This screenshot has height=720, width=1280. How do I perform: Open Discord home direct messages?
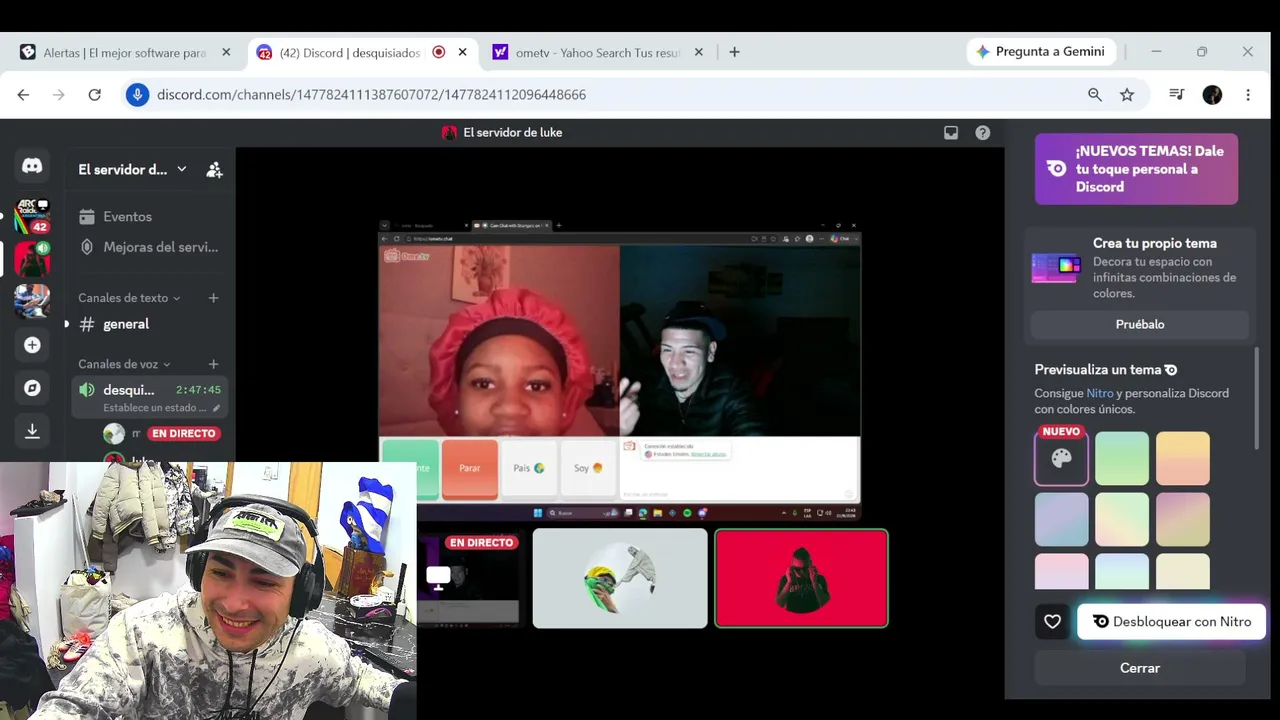(32, 167)
